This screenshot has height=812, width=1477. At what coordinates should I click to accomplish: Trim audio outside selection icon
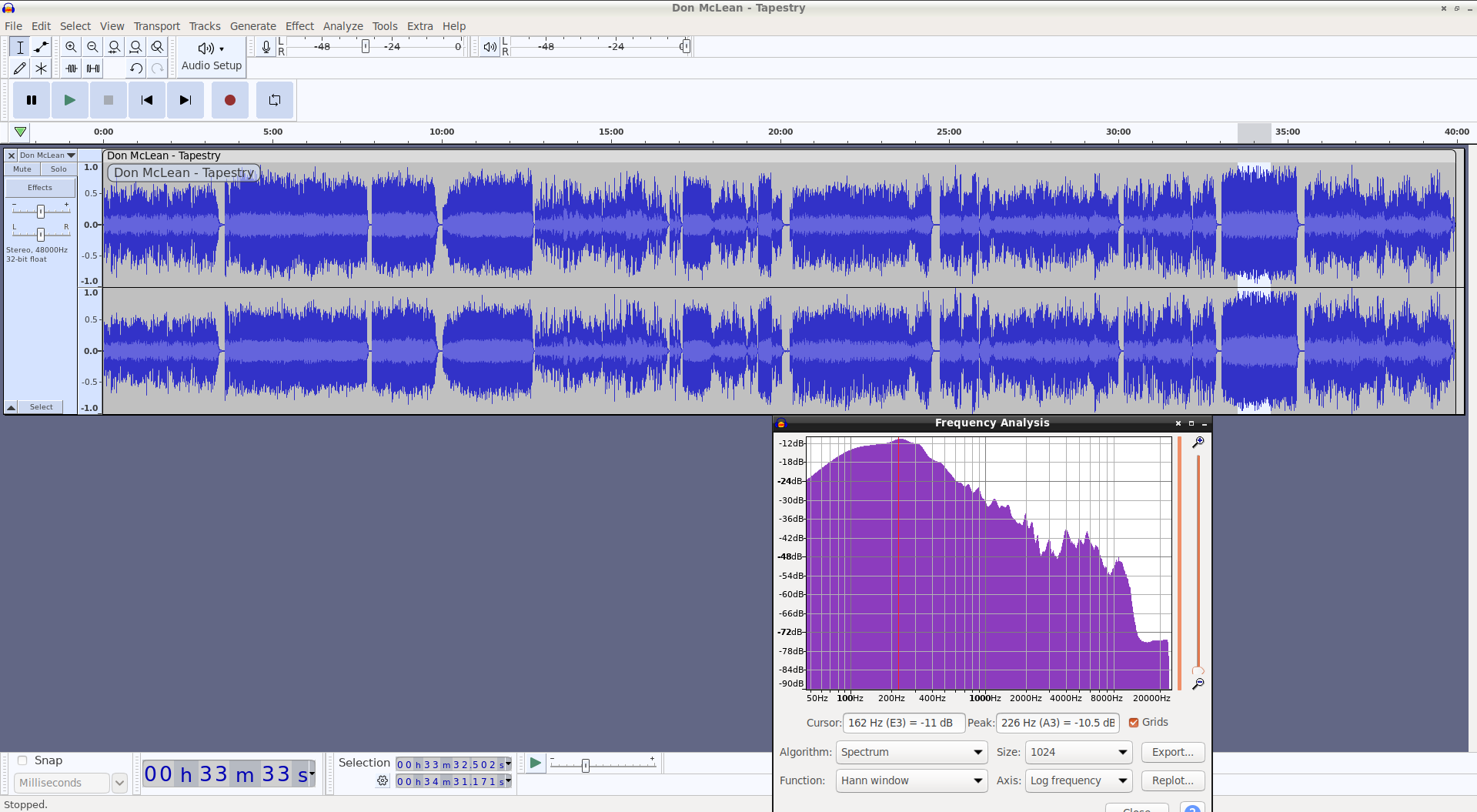pyautogui.click(x=71, y=69)
